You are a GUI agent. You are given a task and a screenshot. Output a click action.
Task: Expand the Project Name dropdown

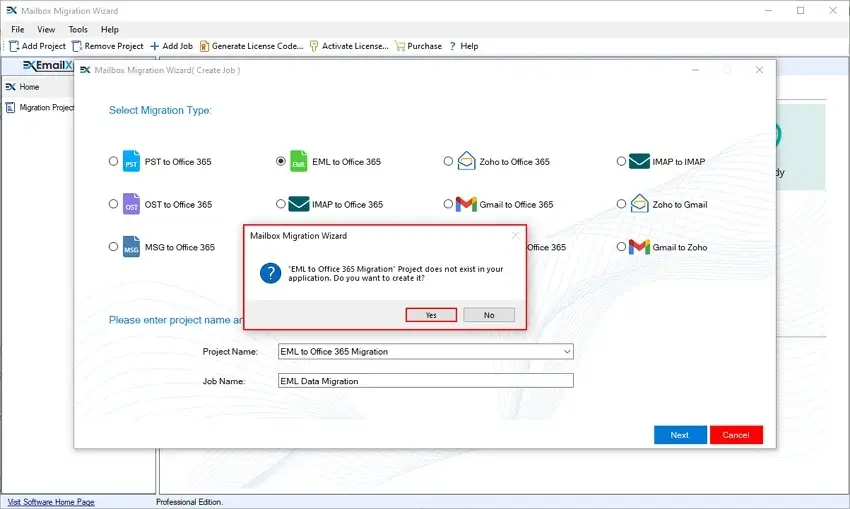[567, 351]
